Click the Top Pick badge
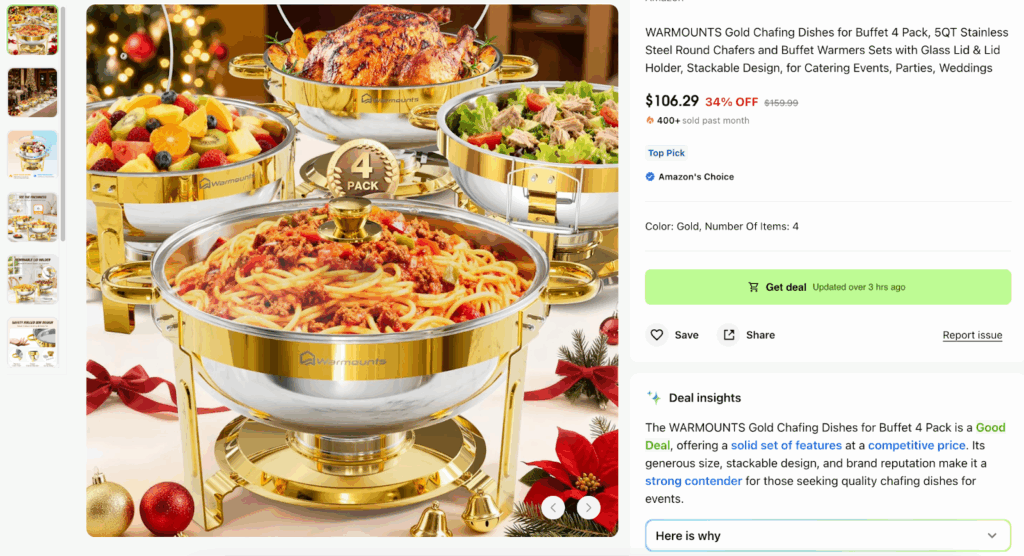This screenshot has width=1024, height=556. click(x=666, y=153)
